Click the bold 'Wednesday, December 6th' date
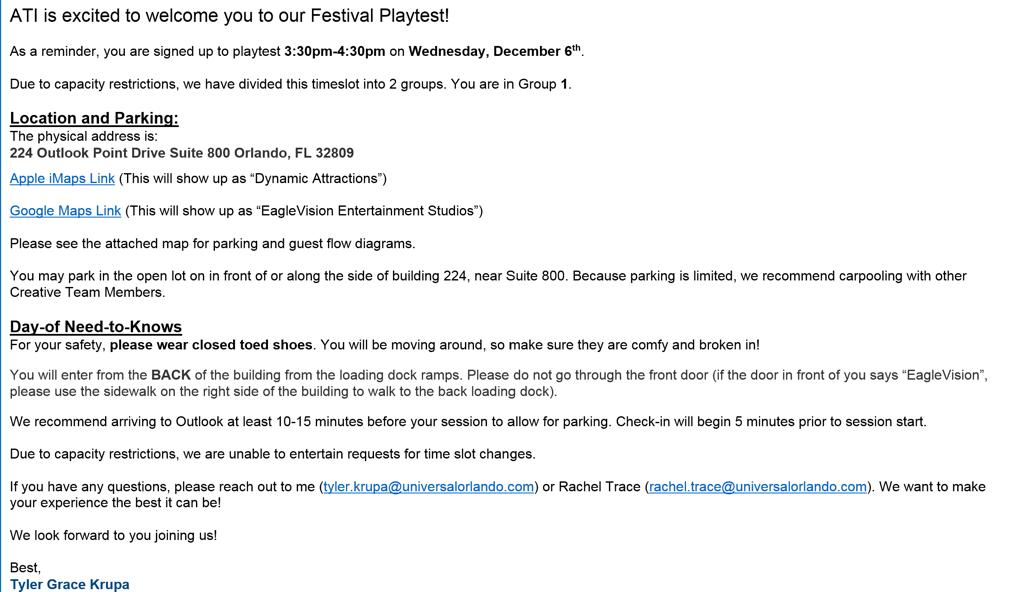The image size is (1017, 592). 494,51
